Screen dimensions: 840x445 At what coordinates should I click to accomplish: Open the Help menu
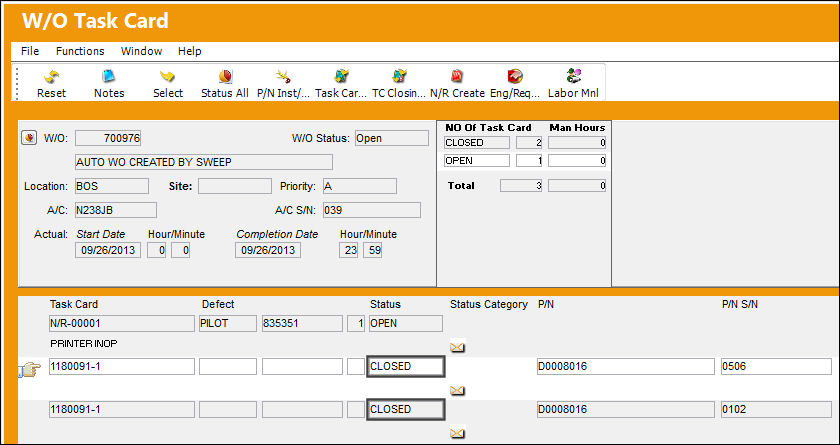pos(190,51)
